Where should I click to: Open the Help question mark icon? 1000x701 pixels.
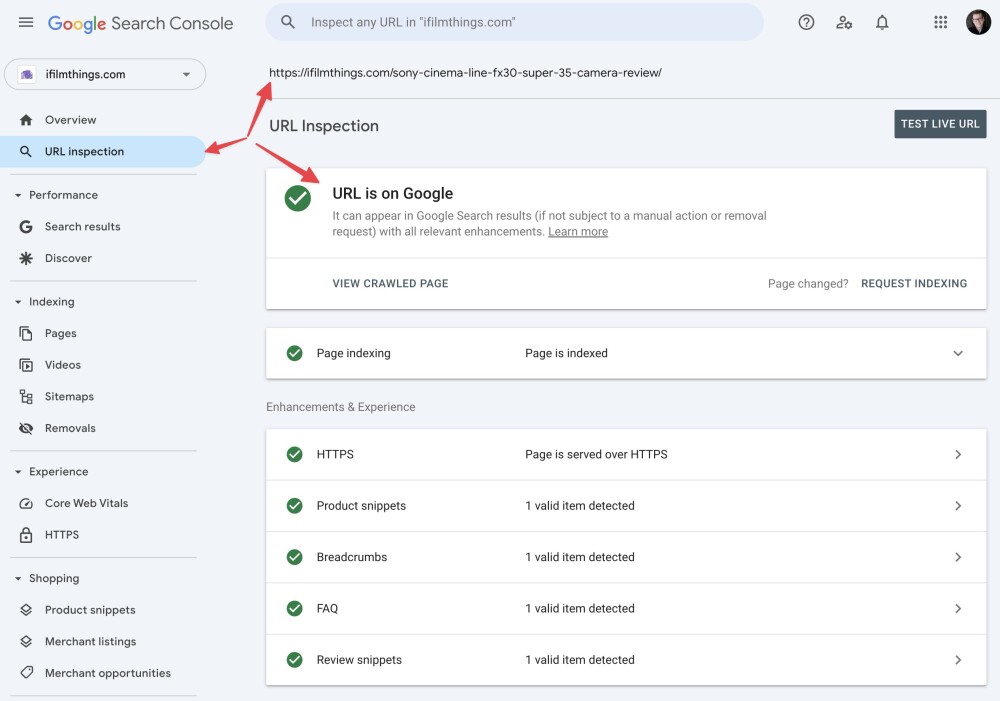coord(806,23)
